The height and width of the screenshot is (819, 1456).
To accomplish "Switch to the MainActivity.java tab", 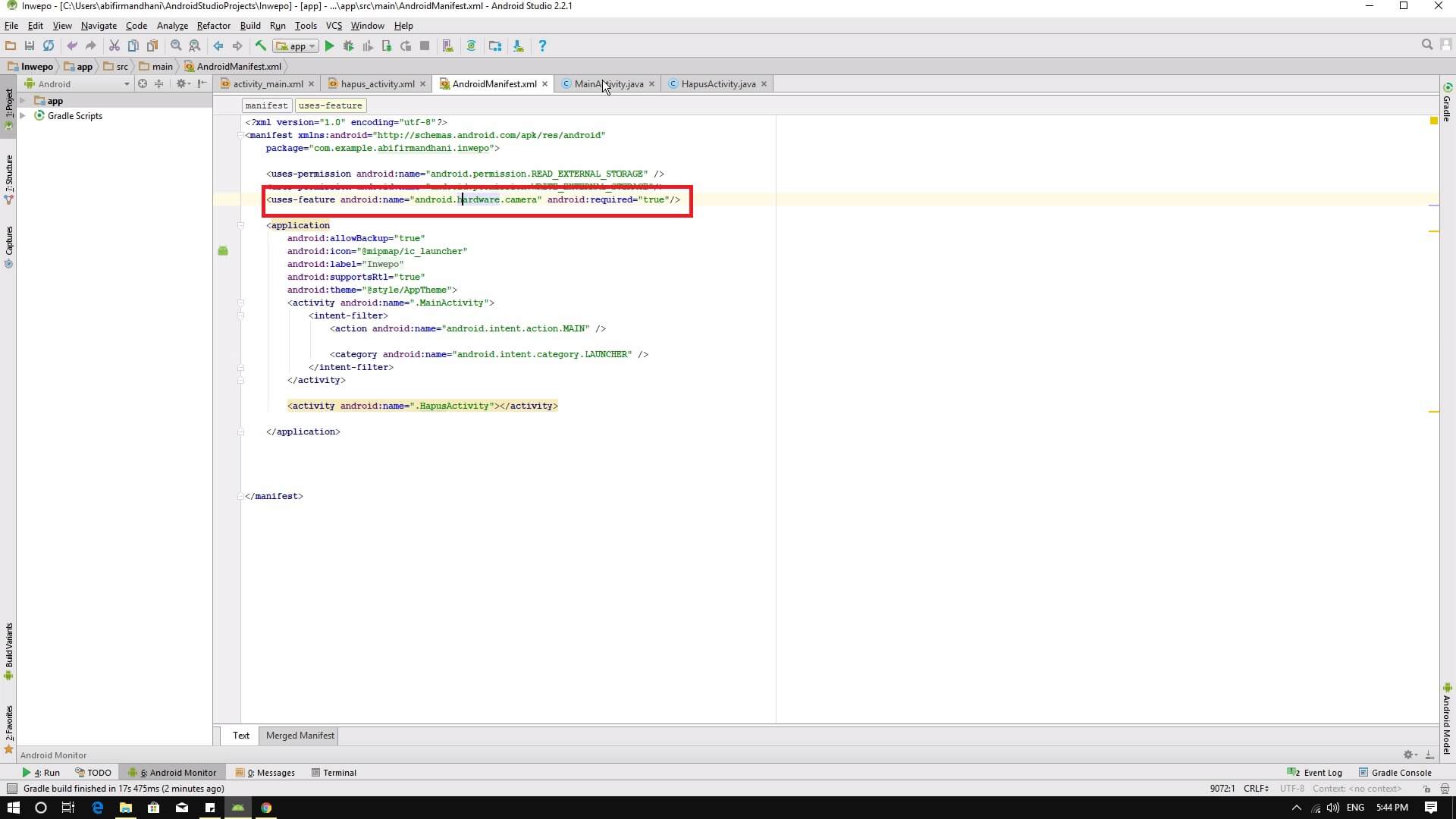I will [608, 84].
